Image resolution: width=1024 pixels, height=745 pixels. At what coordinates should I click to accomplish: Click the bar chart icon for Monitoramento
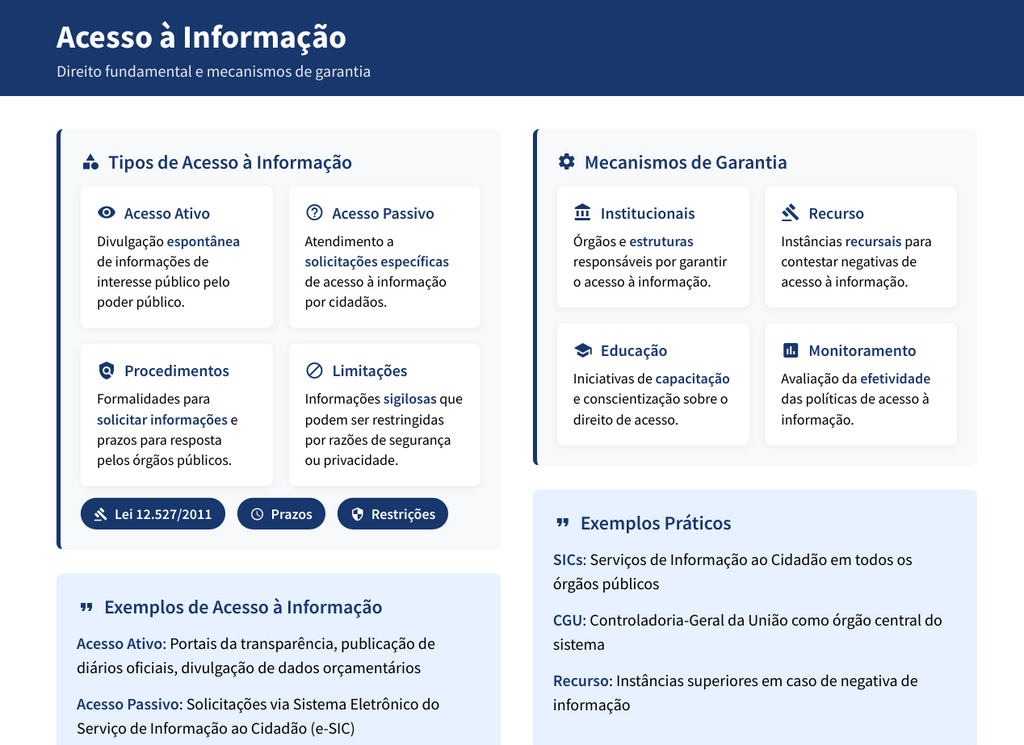click(x=790, y=350)
